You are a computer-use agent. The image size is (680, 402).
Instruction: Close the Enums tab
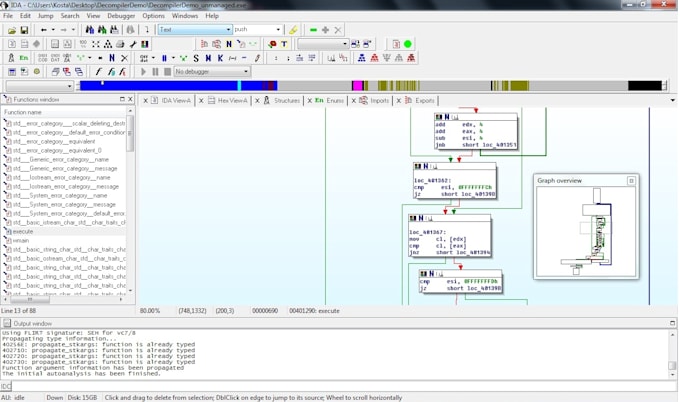click(x=310, y=101)
